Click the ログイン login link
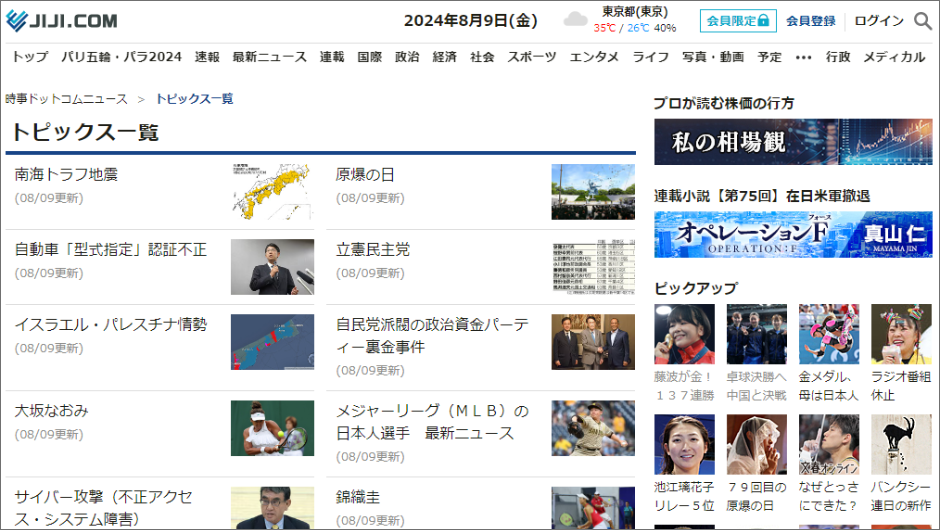 [x=878, y=21]
